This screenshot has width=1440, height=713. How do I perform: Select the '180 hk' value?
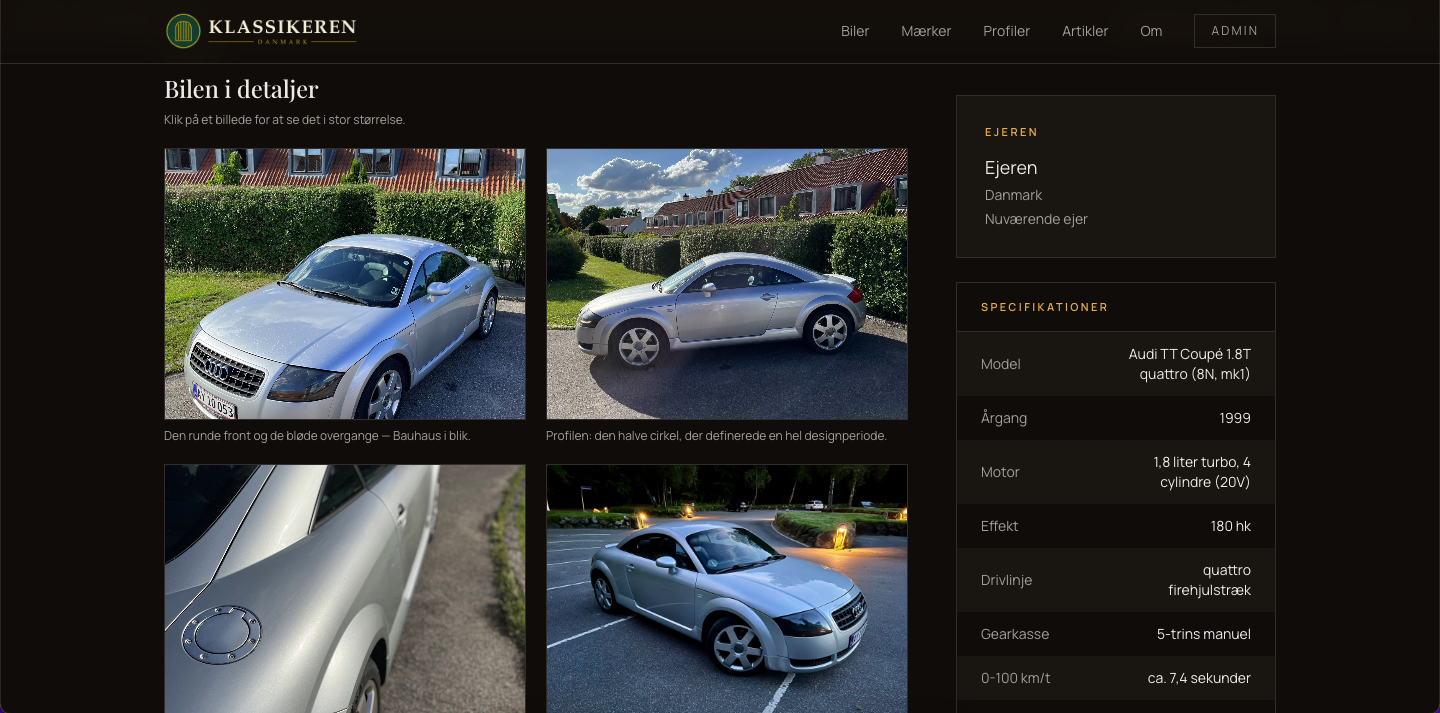click(1231, 526)
